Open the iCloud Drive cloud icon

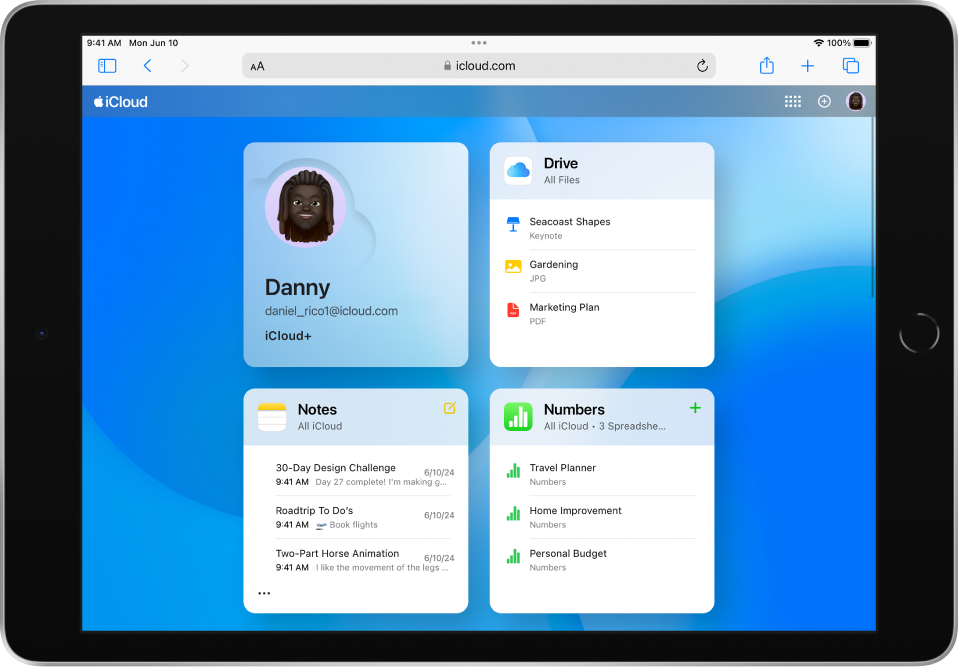(518, 170)
